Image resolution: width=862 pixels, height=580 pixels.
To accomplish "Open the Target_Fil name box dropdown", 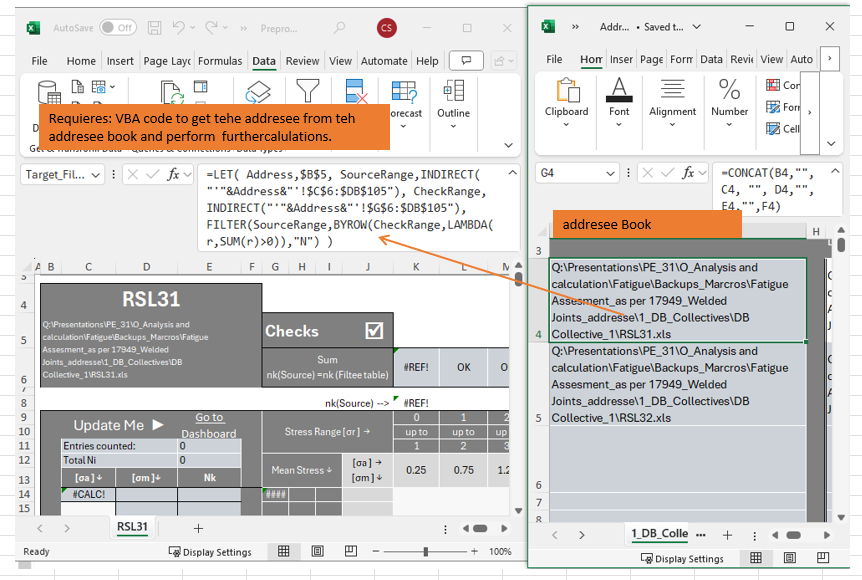I will (x=96, y=175).
